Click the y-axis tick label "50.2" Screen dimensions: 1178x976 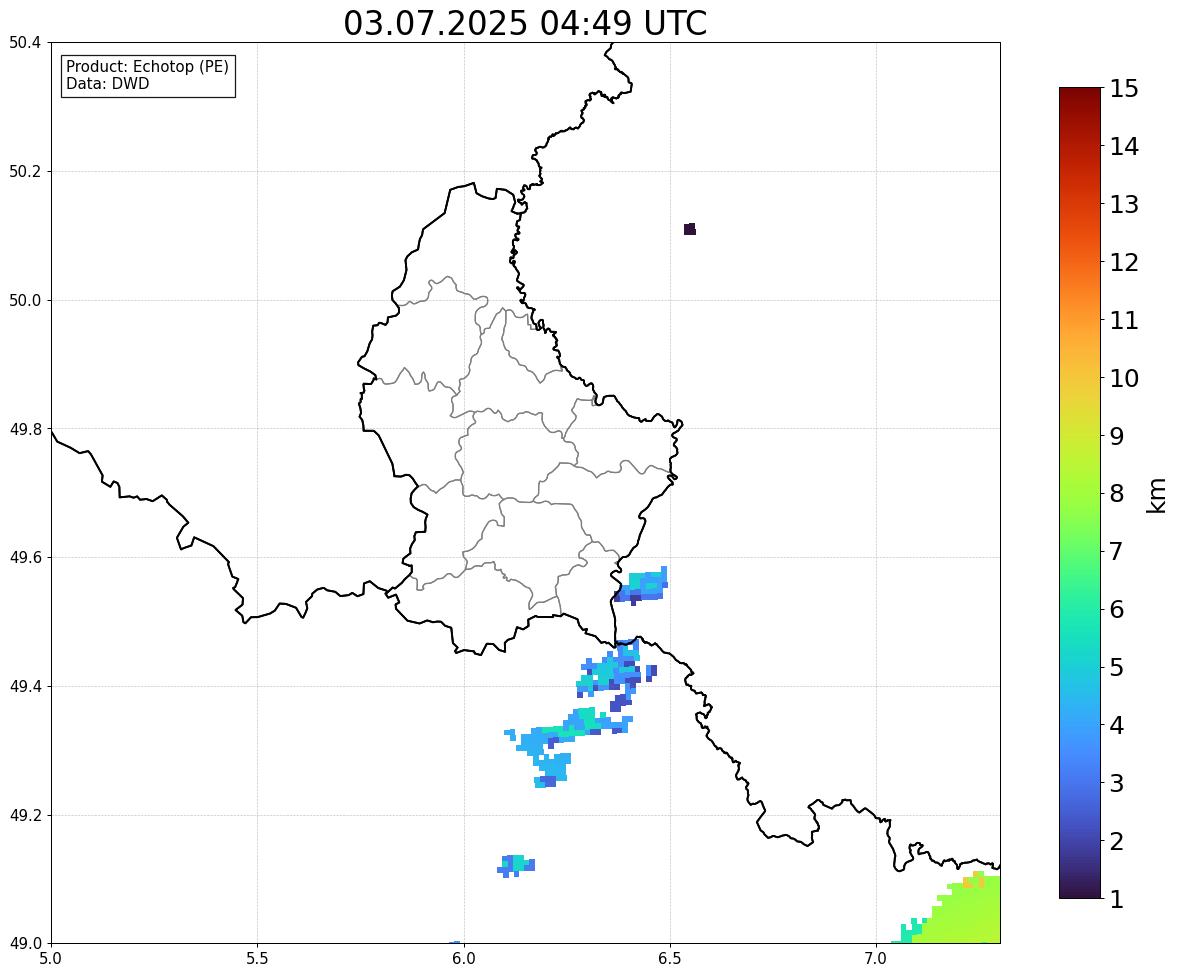click(25, 171)
